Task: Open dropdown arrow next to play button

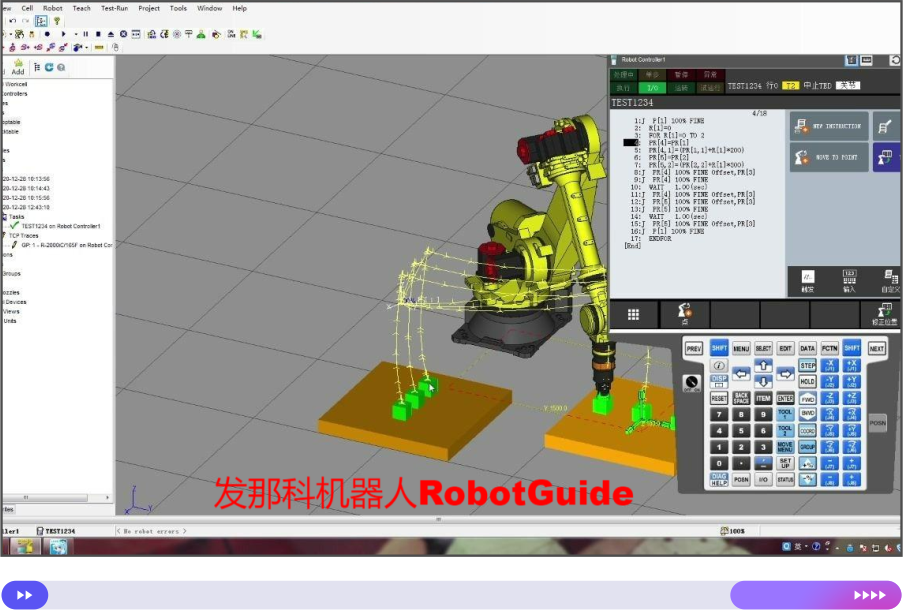Action: click(75, 34)
